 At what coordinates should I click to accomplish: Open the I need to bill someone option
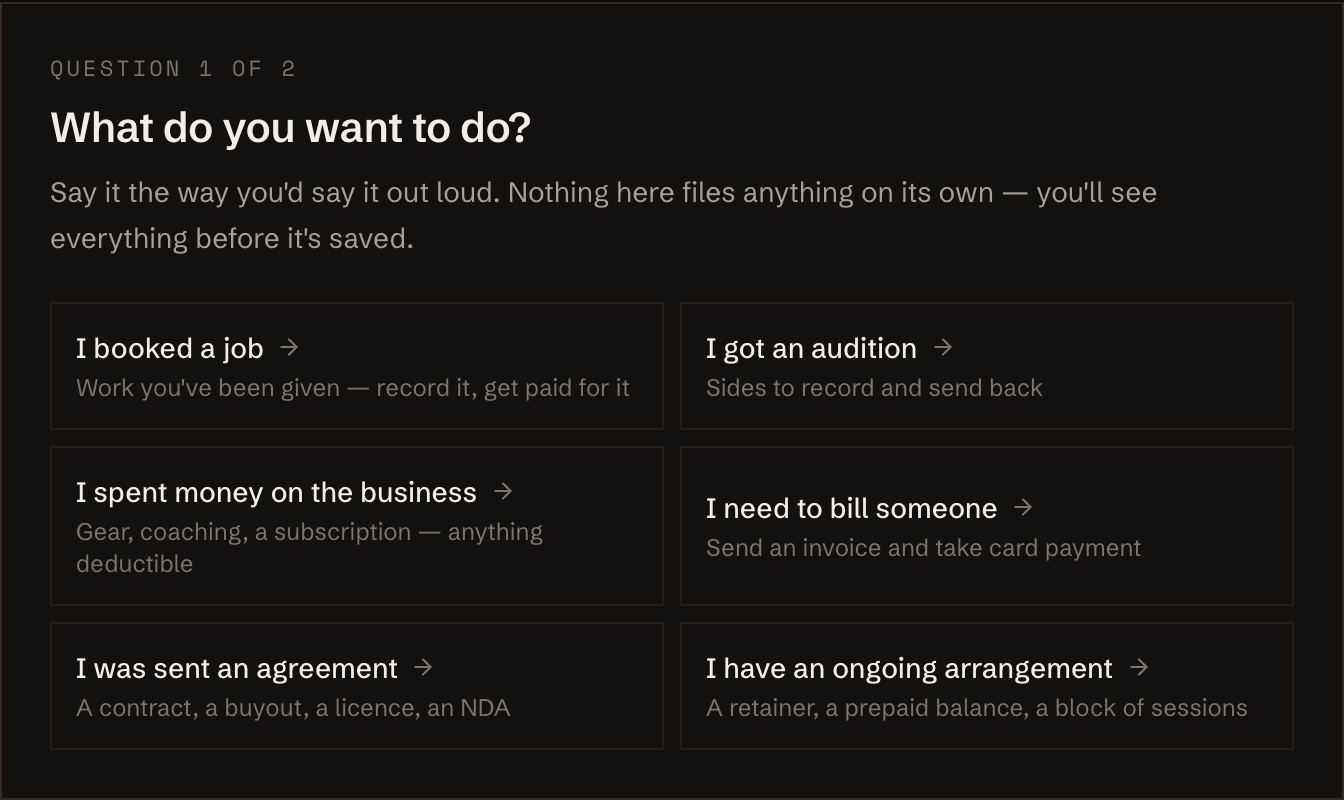(x=987, y=526)
